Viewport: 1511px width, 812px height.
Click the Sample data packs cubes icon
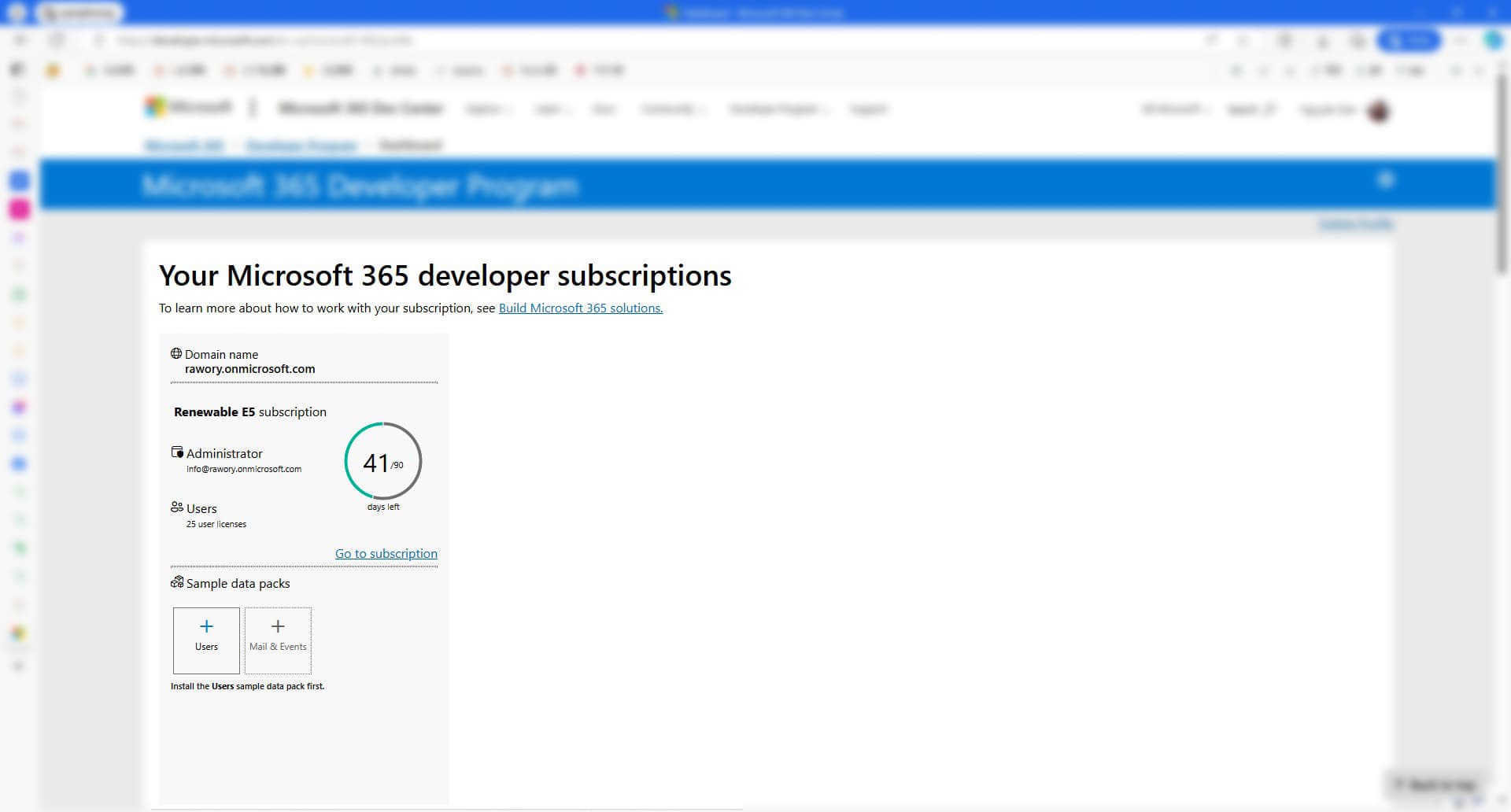[x=177, y=582]
